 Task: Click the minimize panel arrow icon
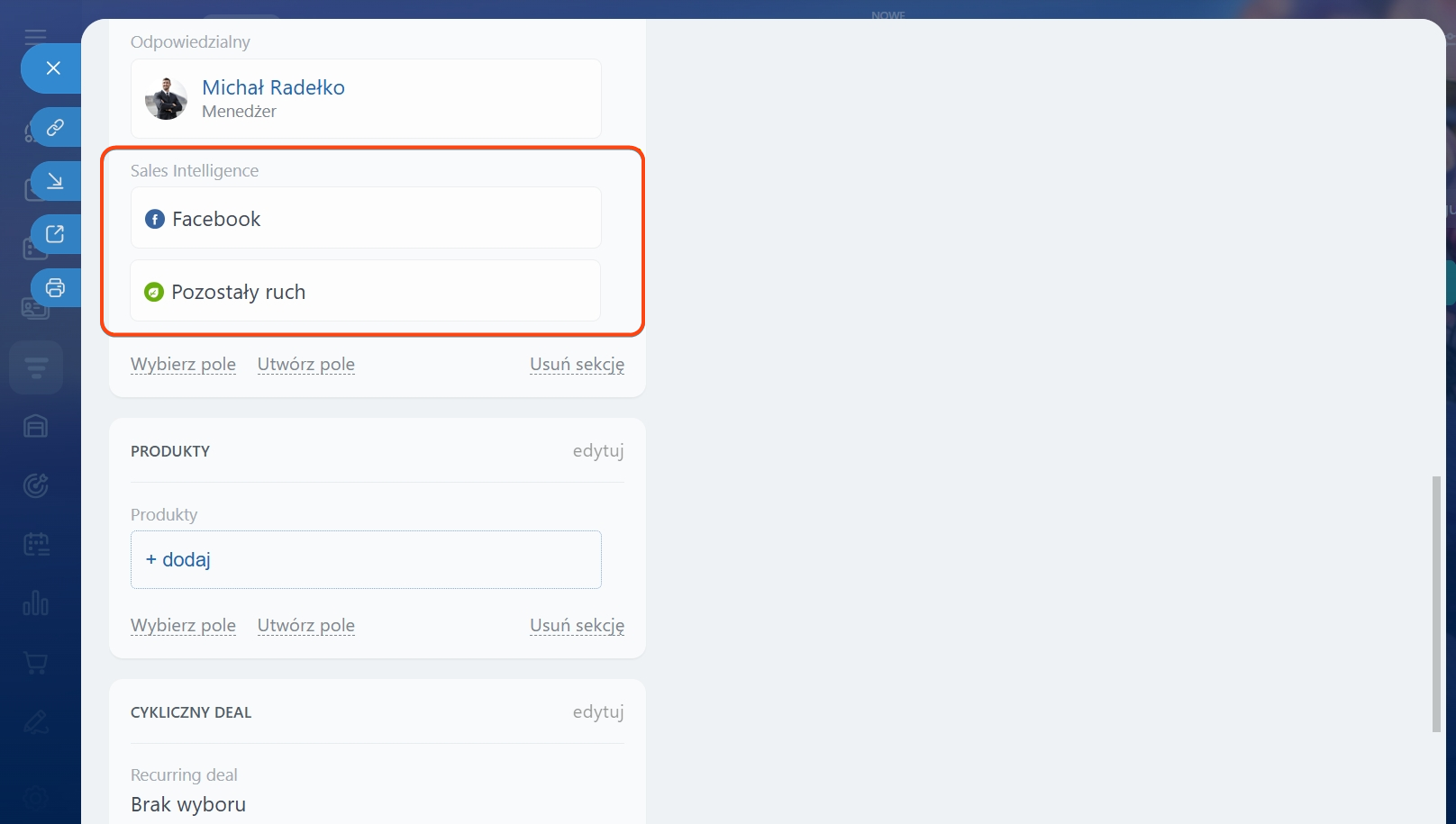click(x=55, y=181)
